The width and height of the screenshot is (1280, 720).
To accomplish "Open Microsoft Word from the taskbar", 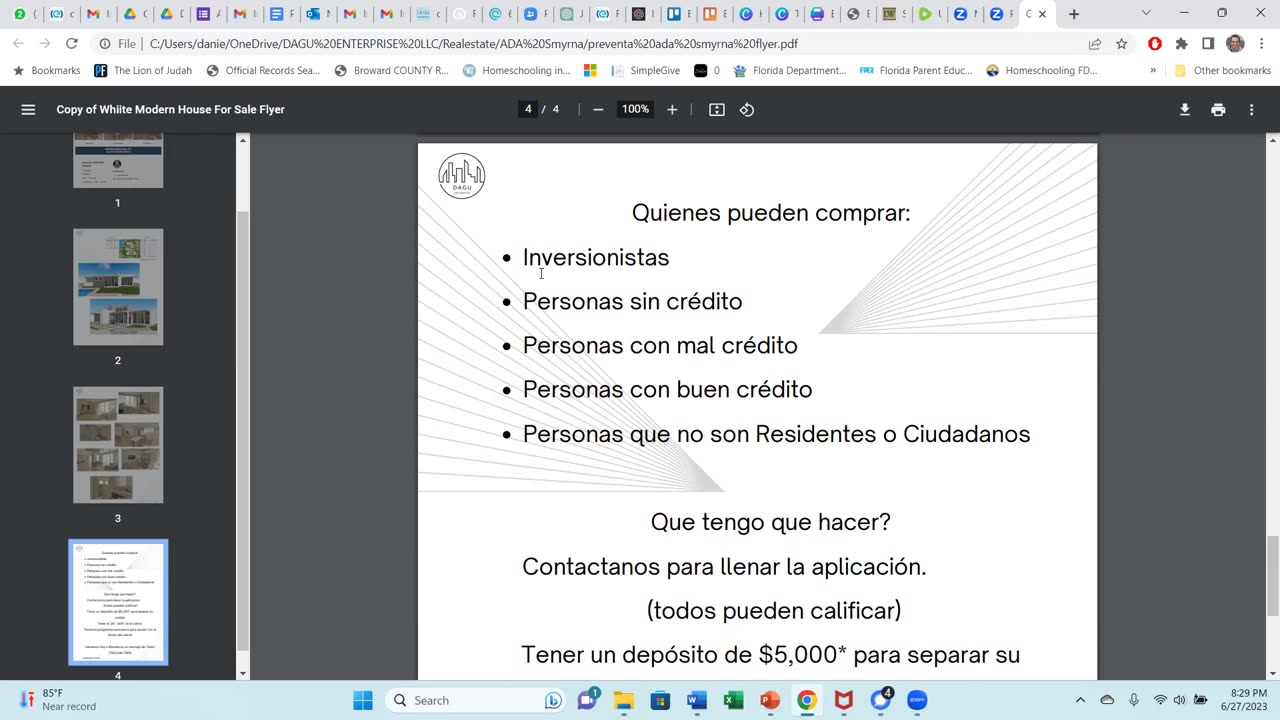I will [x=697, y=700].
